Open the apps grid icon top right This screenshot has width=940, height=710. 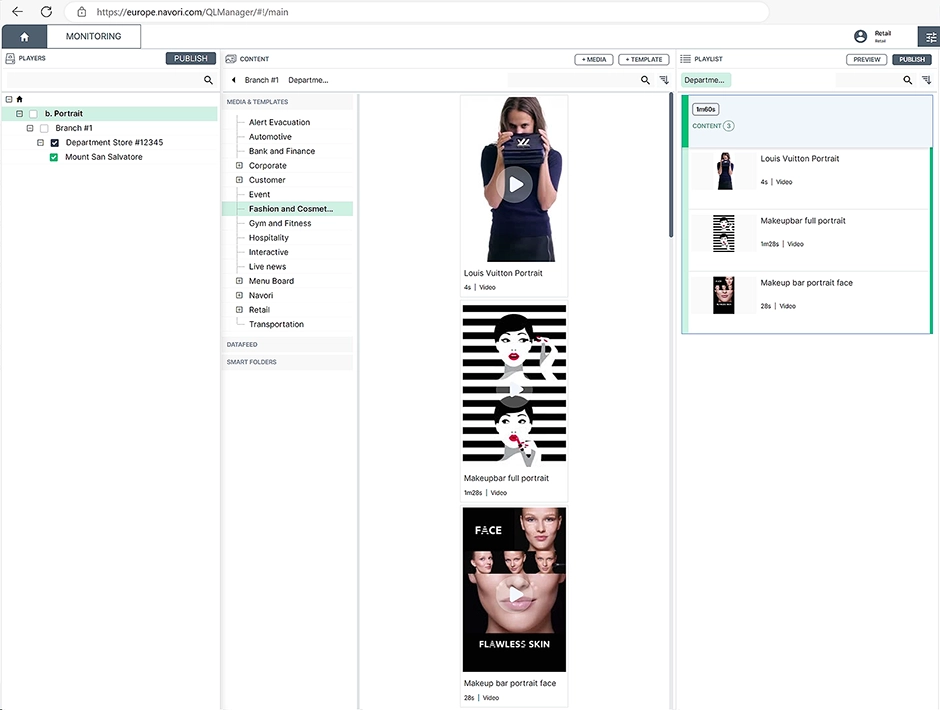click(928, 35)
